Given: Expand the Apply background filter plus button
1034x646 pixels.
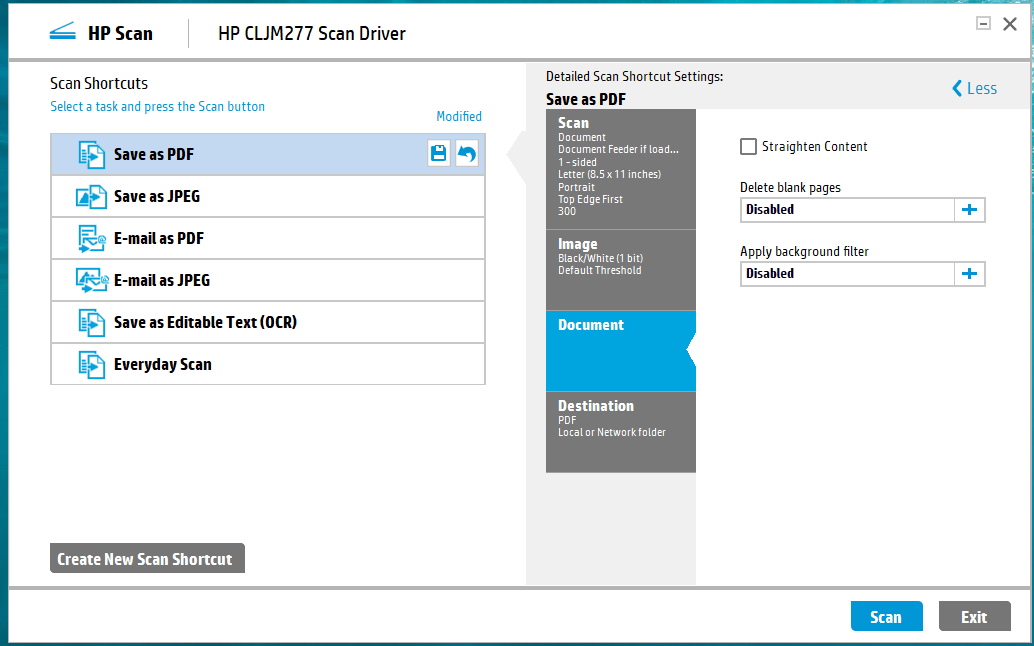Looking at the screenshot, I should pyautogui.click(x=969, y=274).
